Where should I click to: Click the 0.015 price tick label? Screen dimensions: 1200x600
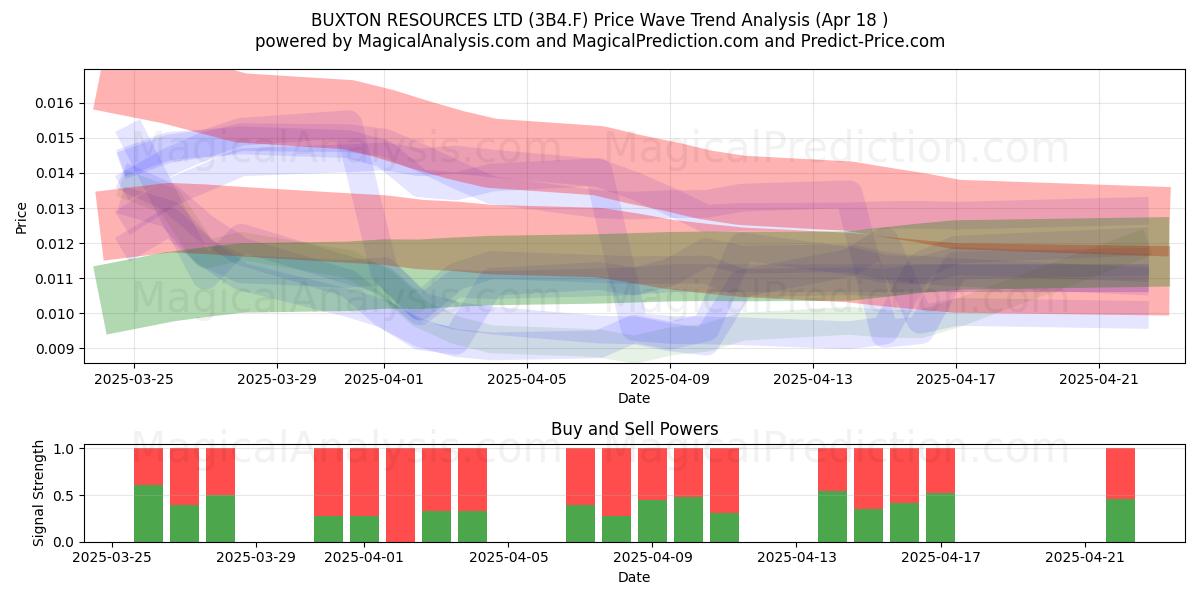(x=55, y=138)
